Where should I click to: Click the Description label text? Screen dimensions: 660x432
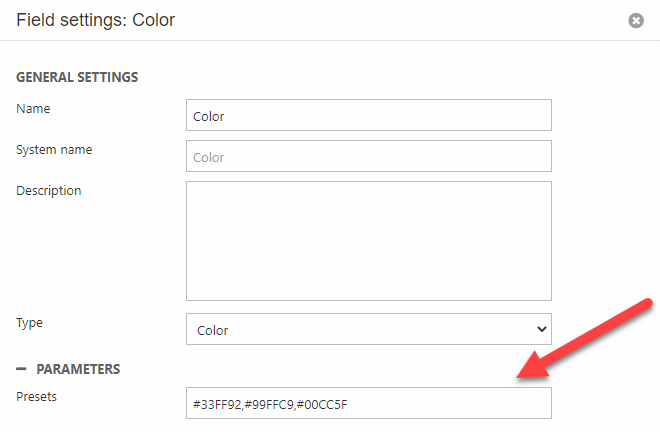click(49, 190)
